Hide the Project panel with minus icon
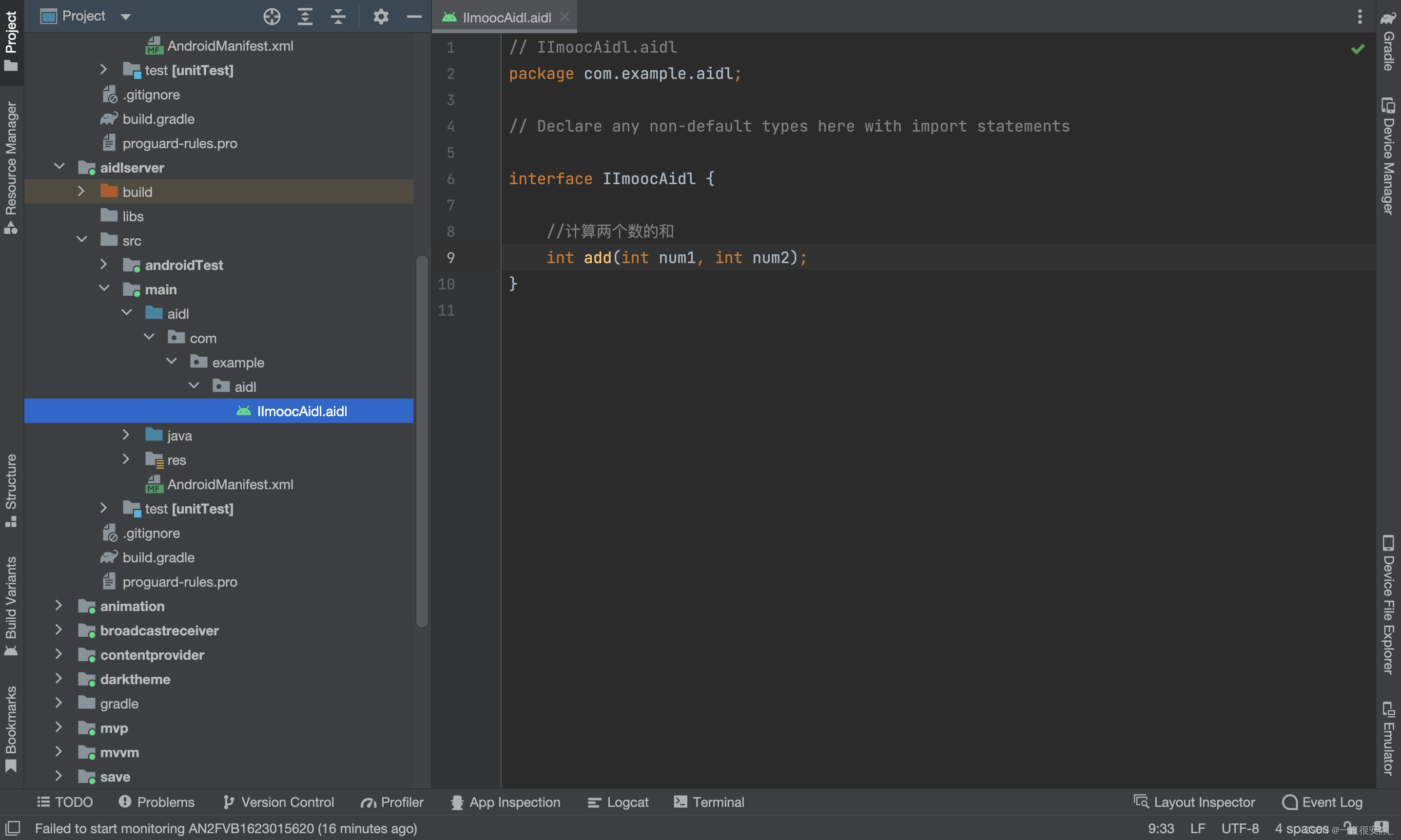The height and width of the screenshot is (840, 1401). (414, 17)
